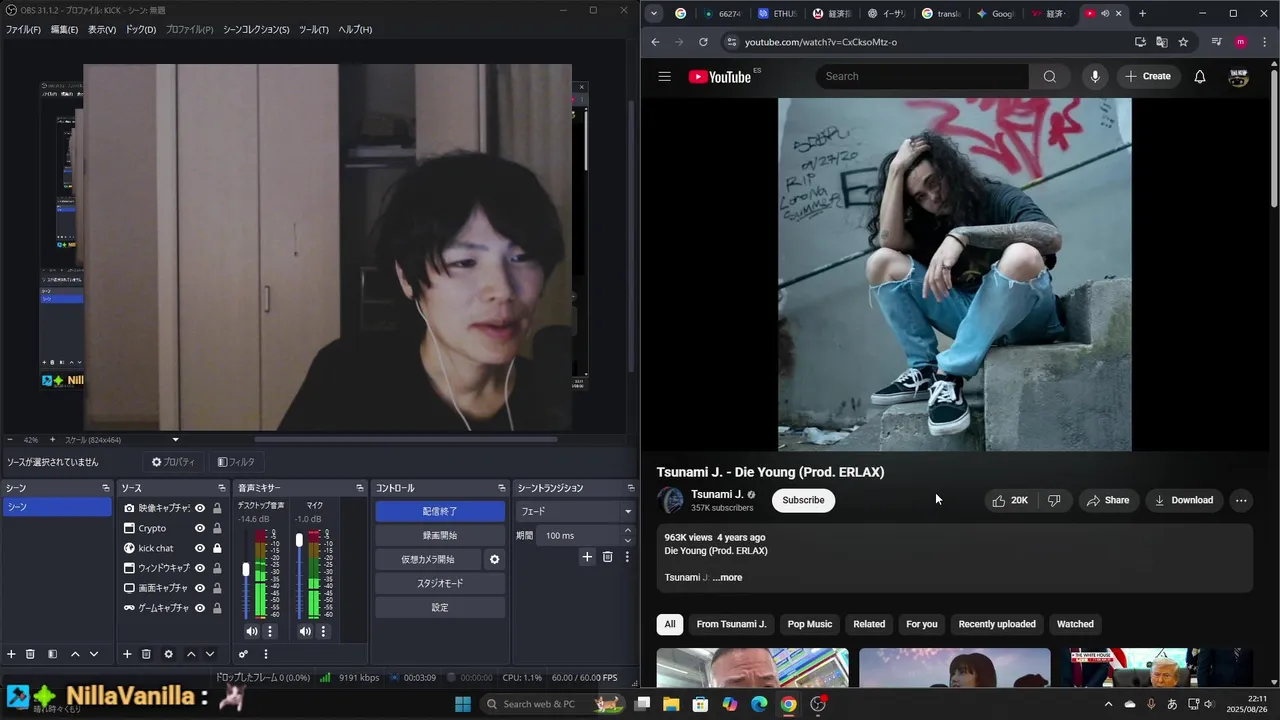The image size is (1280, 720).
Task: Search with YouTube voice microphone icon
Action: 1095,76
